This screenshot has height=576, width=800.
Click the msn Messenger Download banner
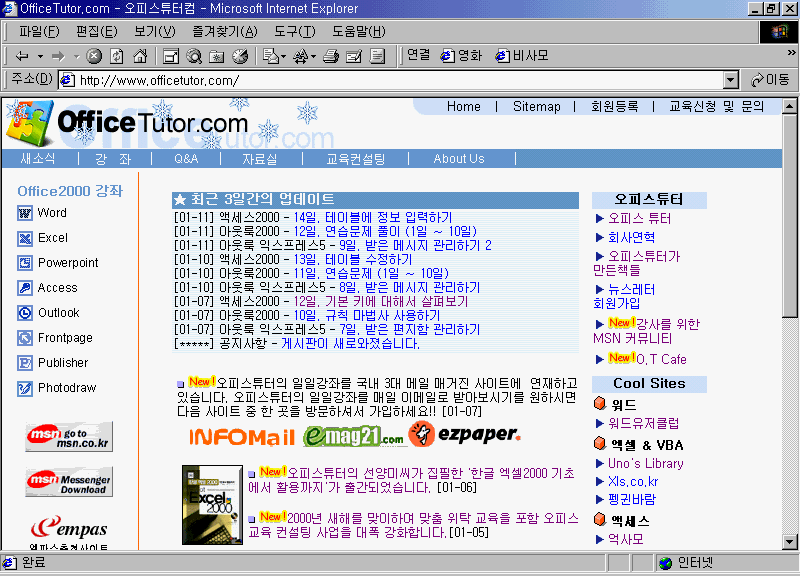click(x=69, y=482)
